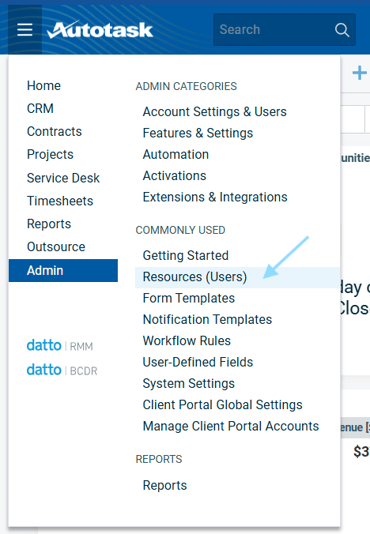
Task: Go to the CRM menu
Action: 40,109
